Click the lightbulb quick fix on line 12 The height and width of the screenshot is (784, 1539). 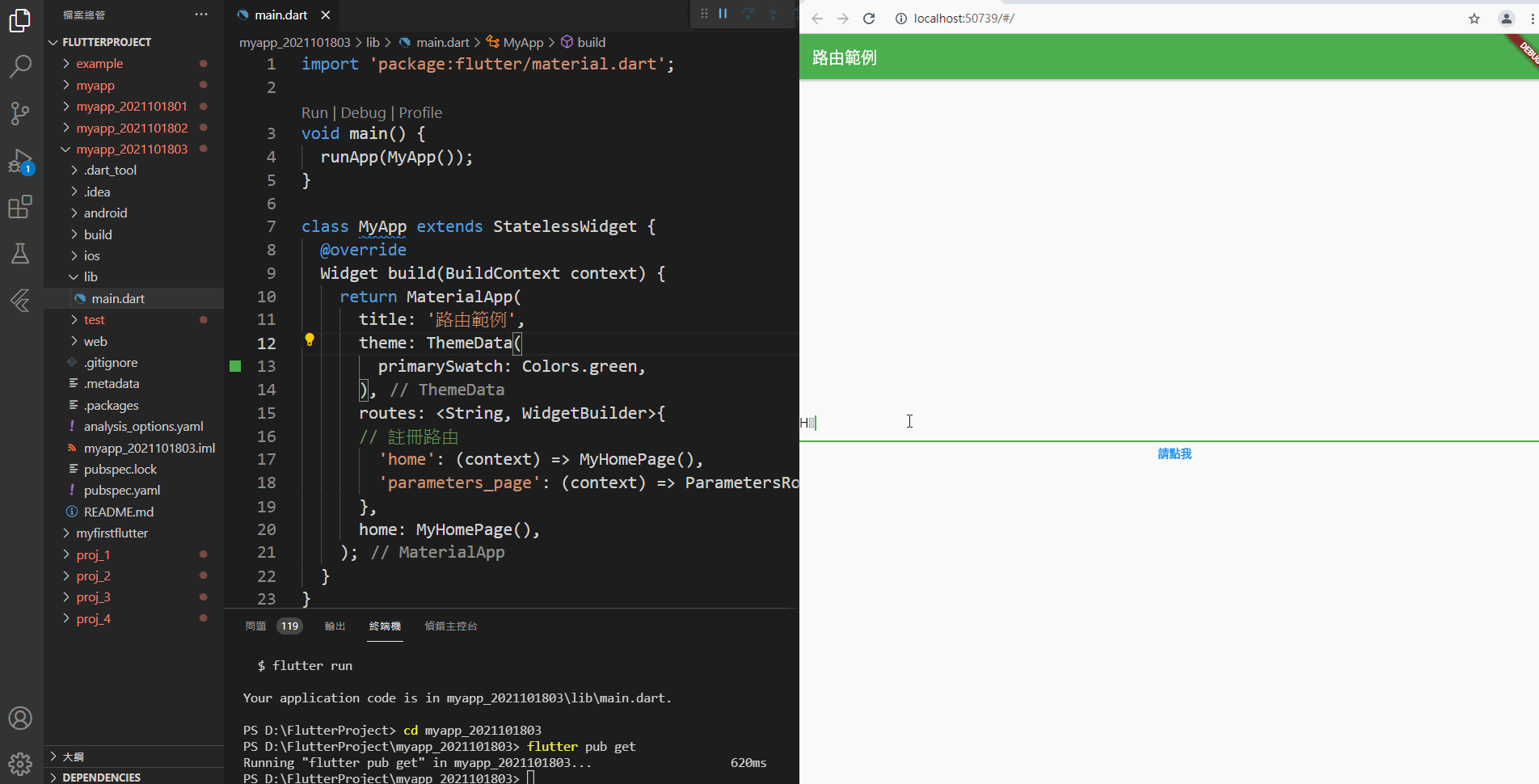(310, 340)
